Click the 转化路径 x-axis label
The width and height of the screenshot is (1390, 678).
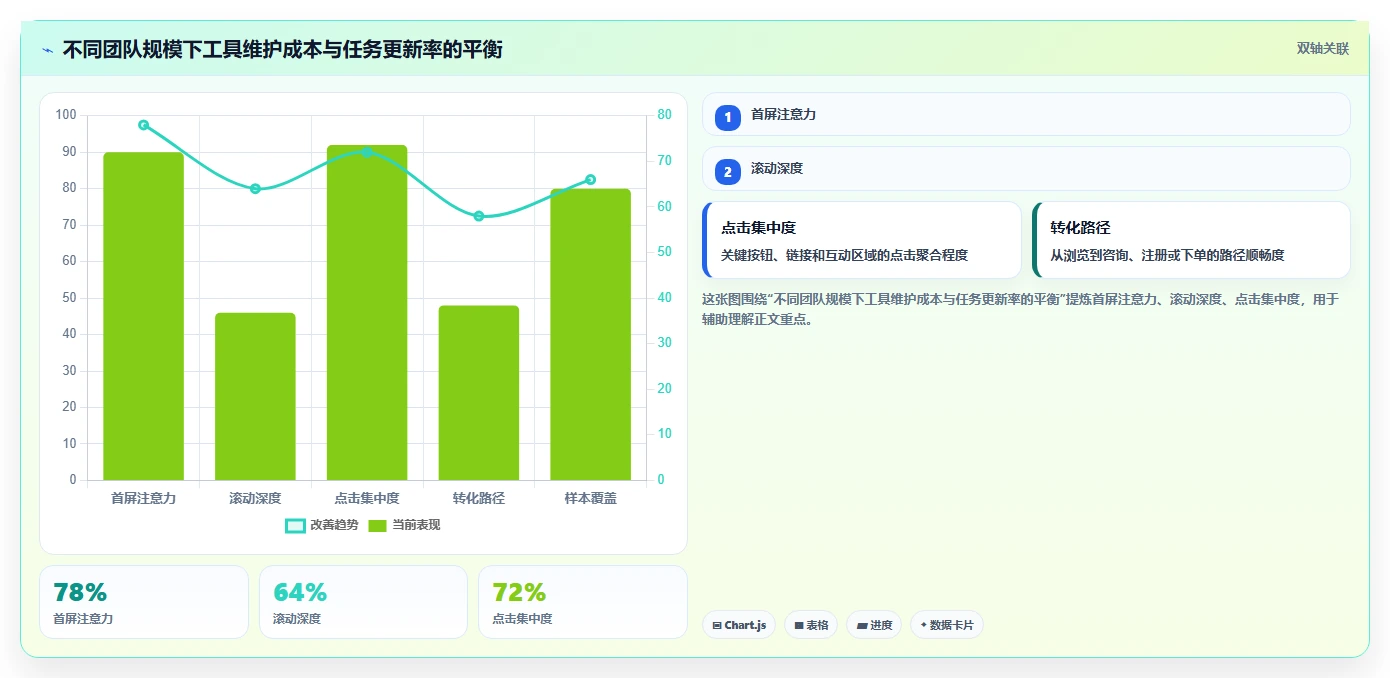[478, 498]
